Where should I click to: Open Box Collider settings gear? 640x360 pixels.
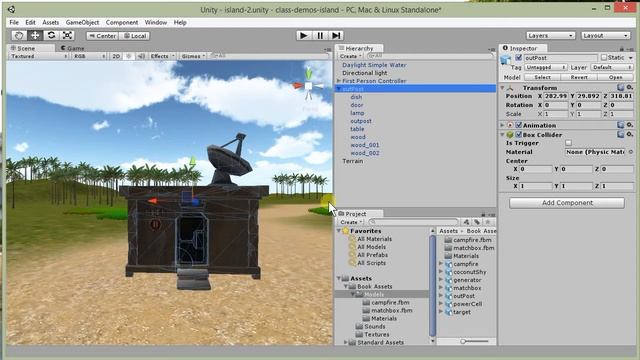[630, 134]
